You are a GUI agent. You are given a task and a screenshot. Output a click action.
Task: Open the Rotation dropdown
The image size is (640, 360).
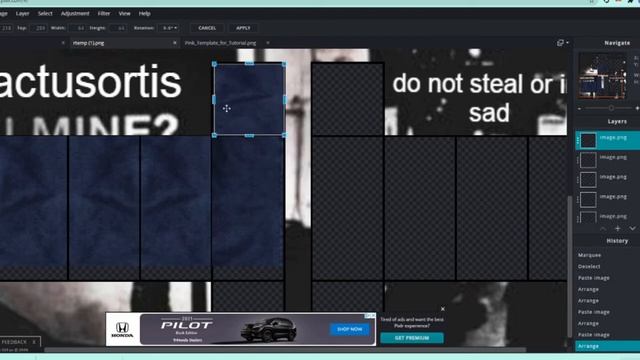coord(170,28)
